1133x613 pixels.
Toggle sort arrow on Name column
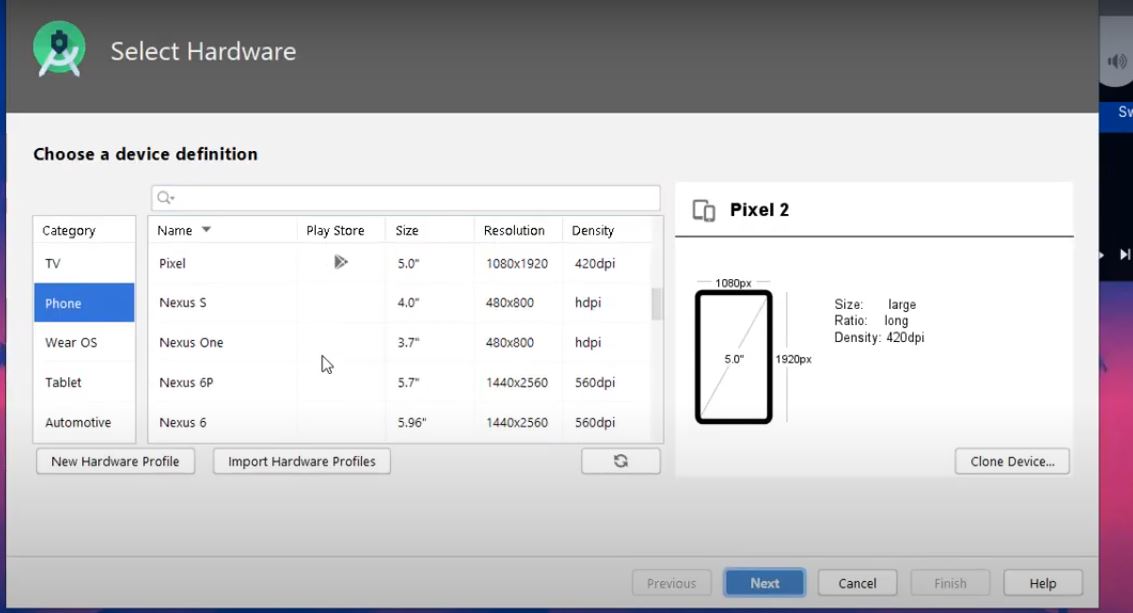206,230
